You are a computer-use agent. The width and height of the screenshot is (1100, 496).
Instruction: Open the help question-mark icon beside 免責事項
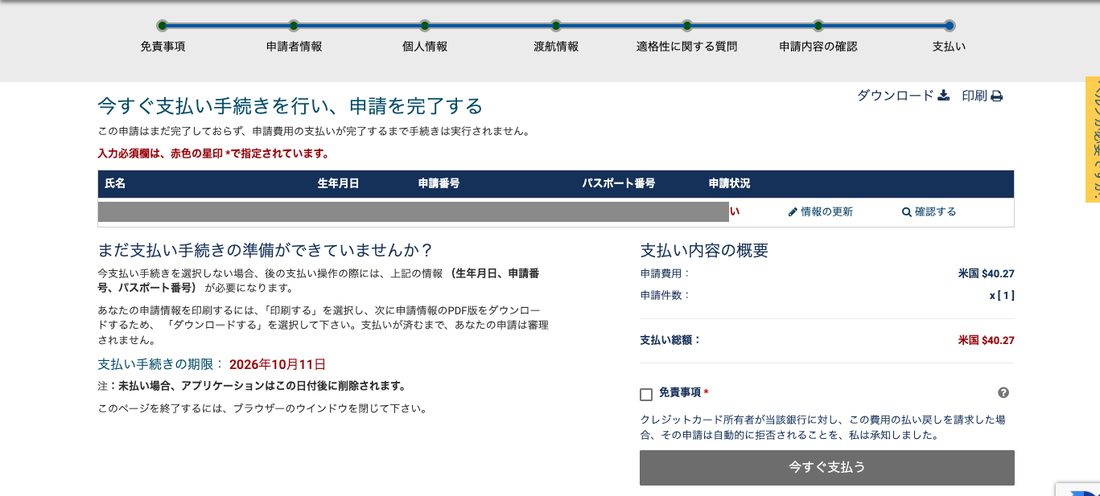click(x=1003, y=393)
